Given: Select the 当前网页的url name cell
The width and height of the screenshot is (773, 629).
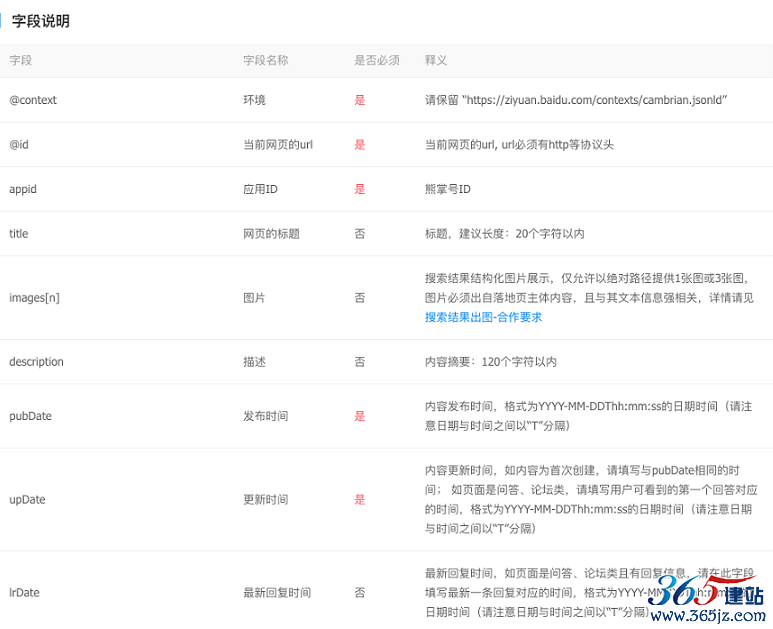Looking at the screenshot, I should 278,144.
